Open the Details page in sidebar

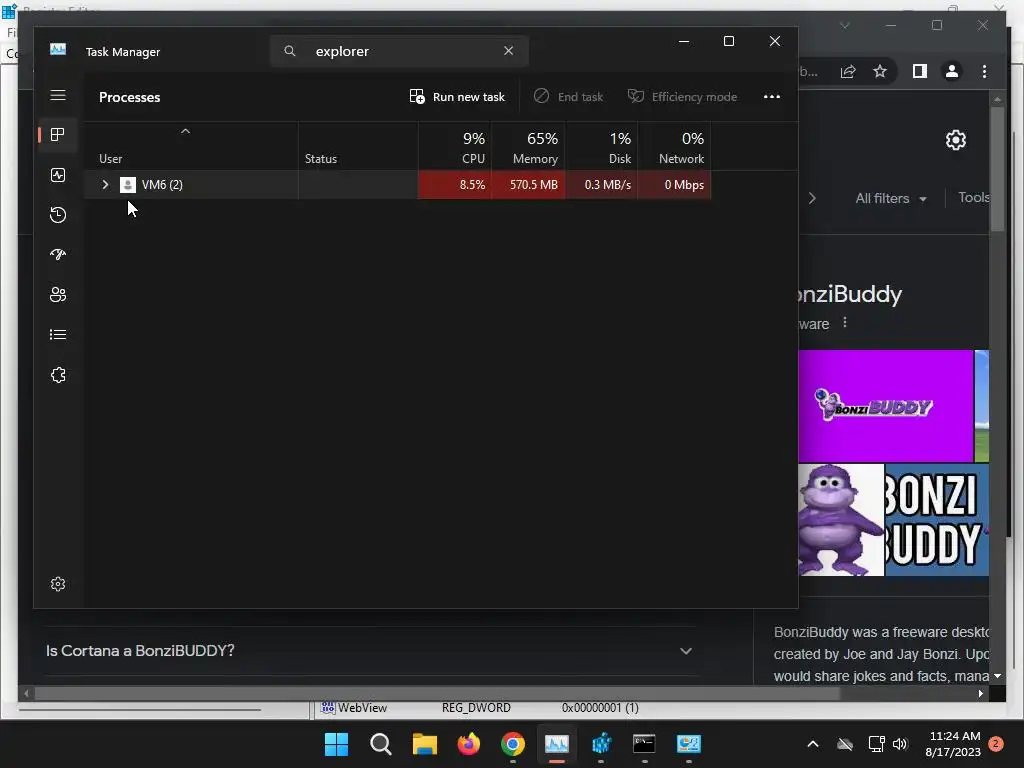coord(58,334)
